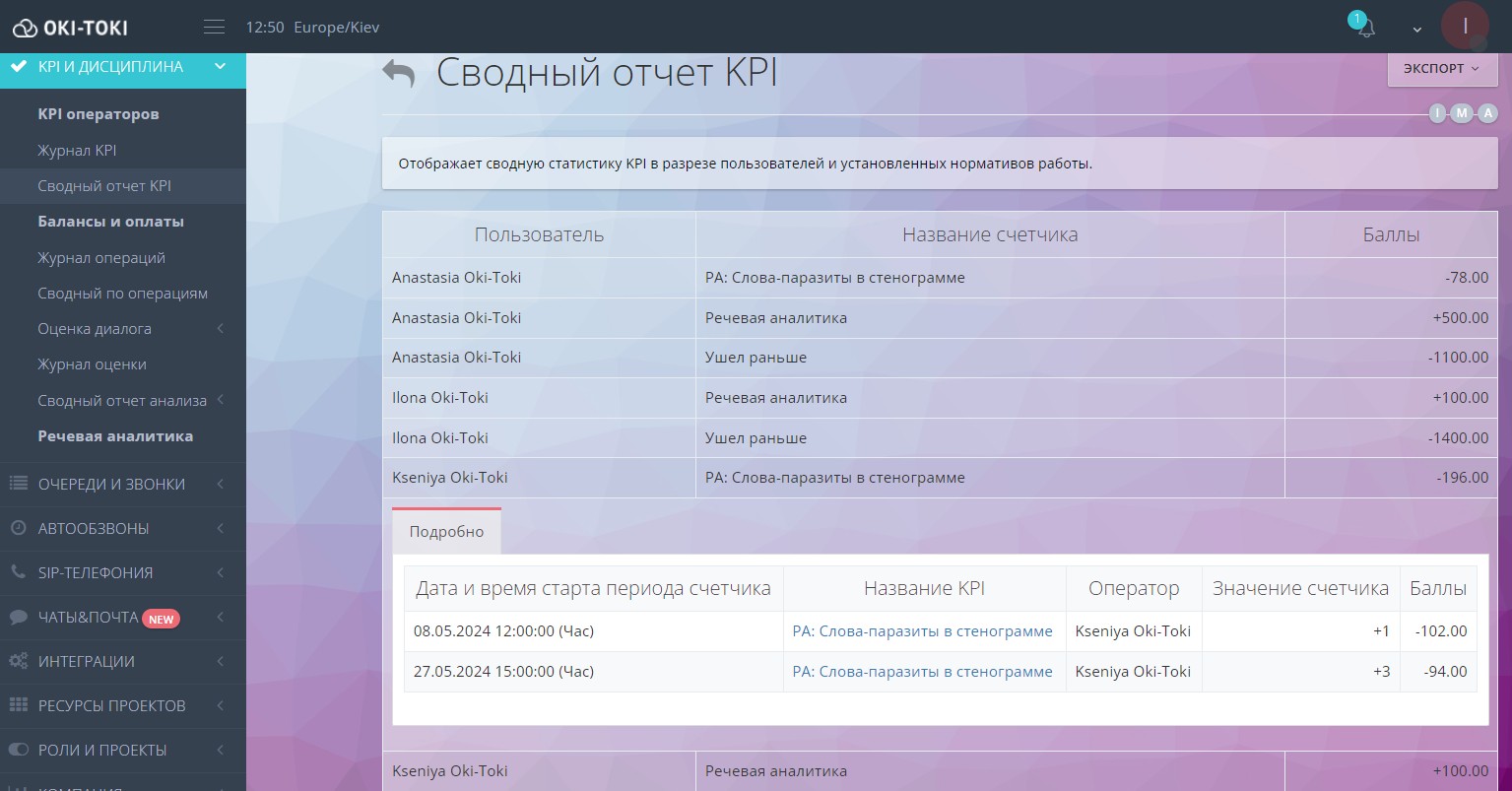Expand the SIP-ТЕЛЕФОНИЯ chevron
The width and height of the screenshot is (1512, 791).
(221, 572)
